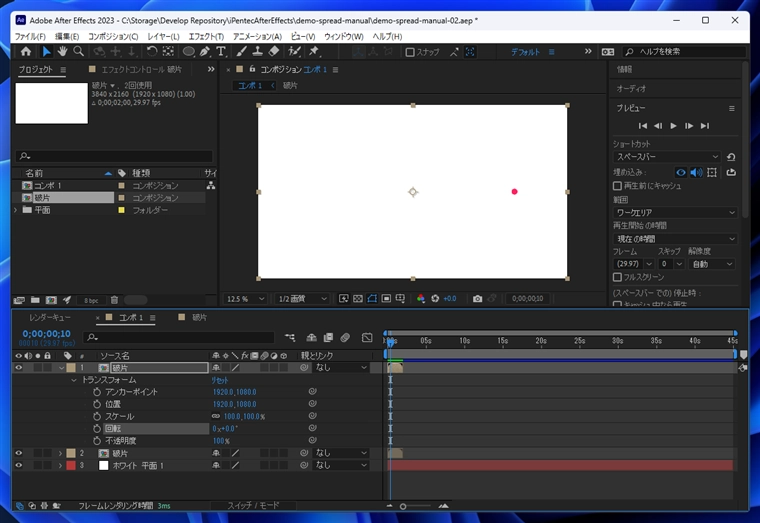Image resolution: width=760 pixels, height=523 pixels.
Task: Click the ヘルプを検索 search field
Action: coord(685,51)
